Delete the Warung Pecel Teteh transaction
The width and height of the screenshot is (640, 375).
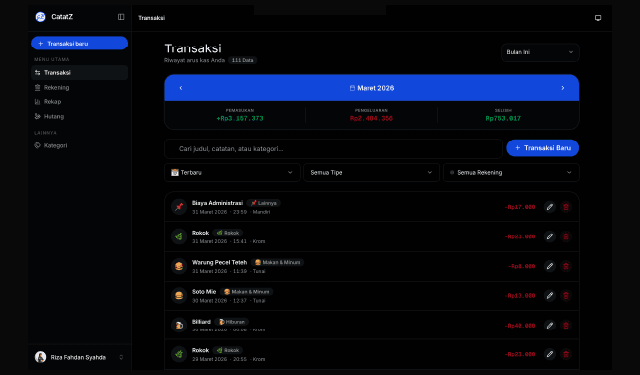pyautogui.click(x=566, y=266)
